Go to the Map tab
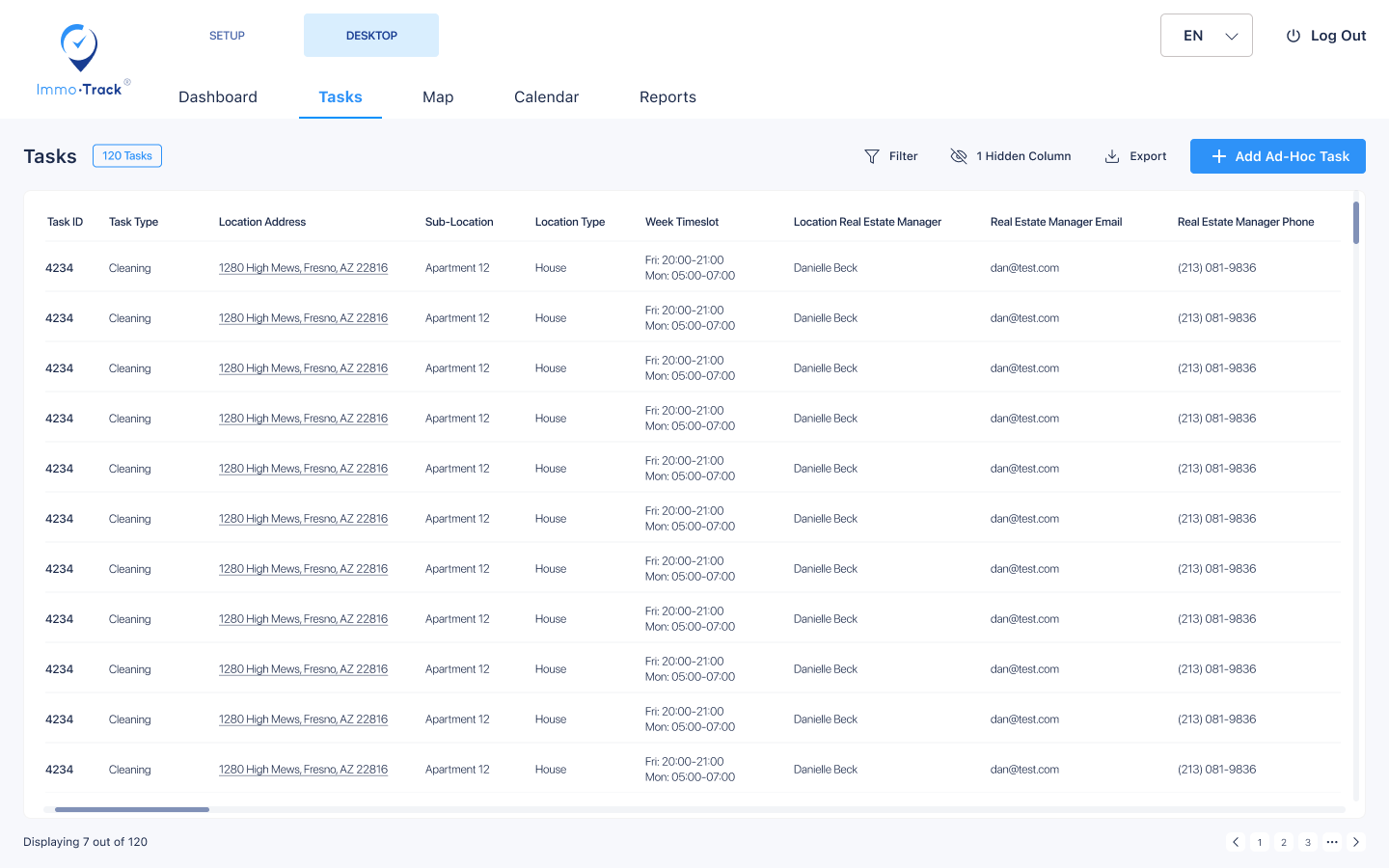The width and height of the screenshot is (1389, 868). [438, 96]
